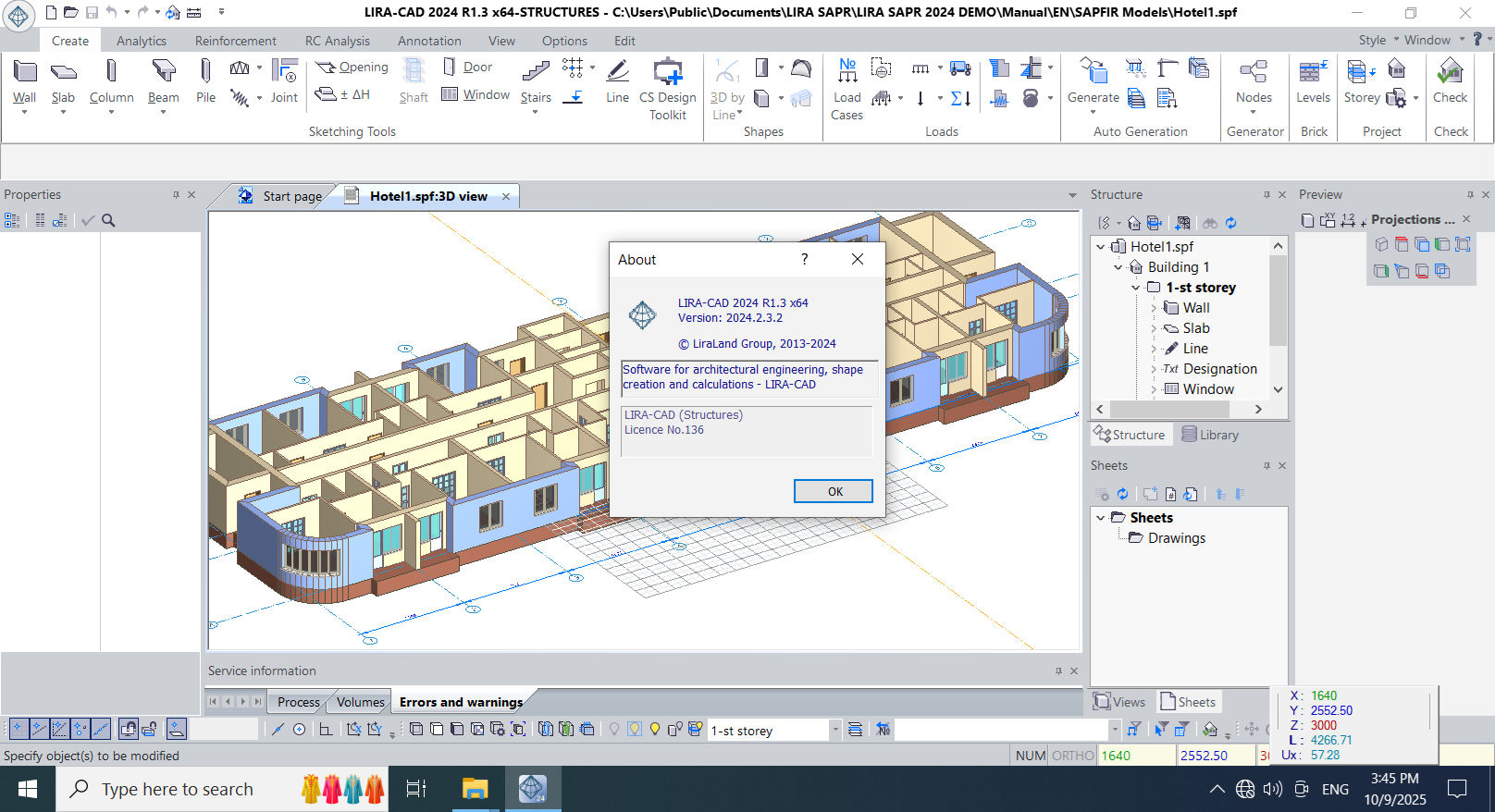Viewport: 1495px width, 812px height.
Task: Click the 3D by Line tool
Action: [x=727, y=90]
